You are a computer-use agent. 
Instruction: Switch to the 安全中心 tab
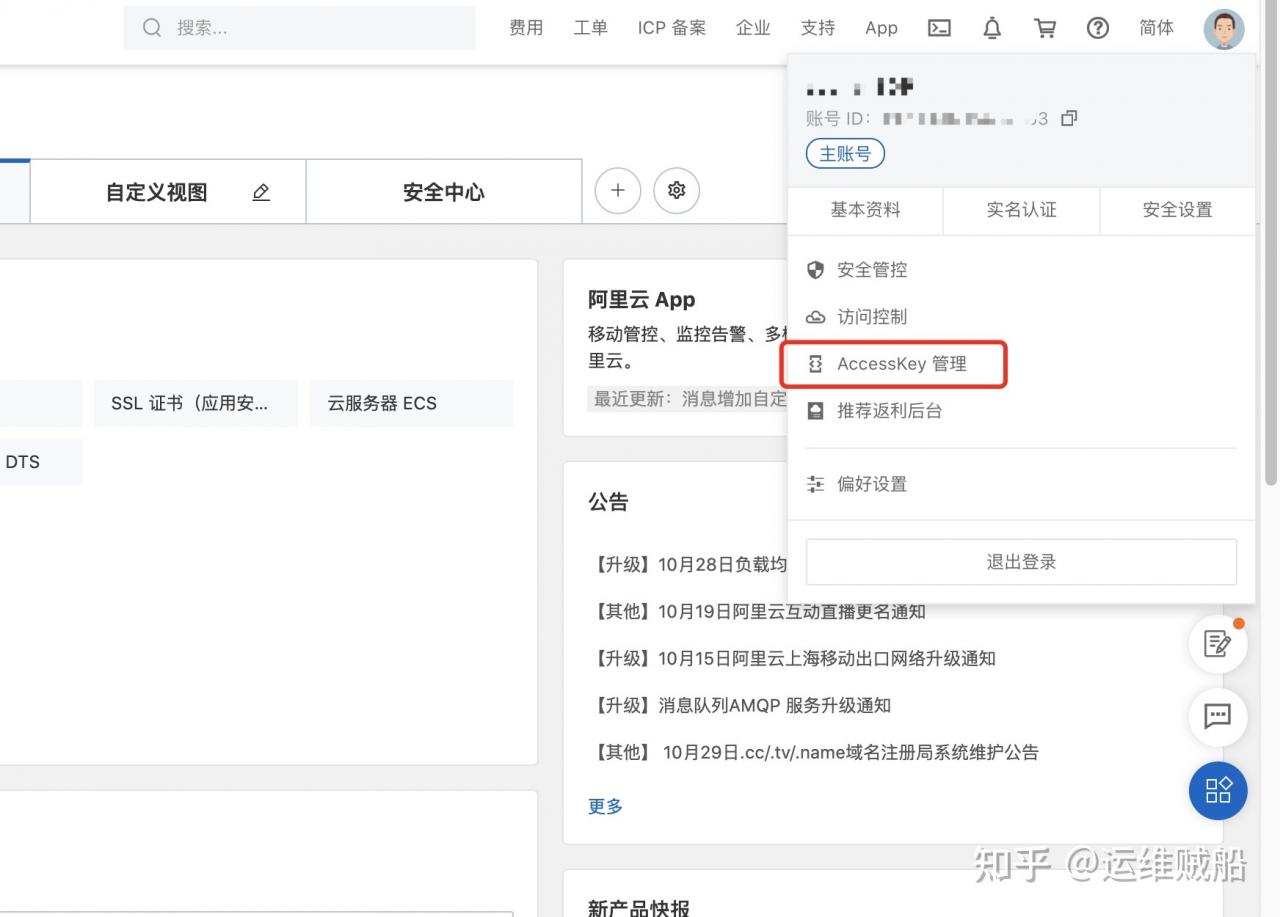click(x=444, y=192)
